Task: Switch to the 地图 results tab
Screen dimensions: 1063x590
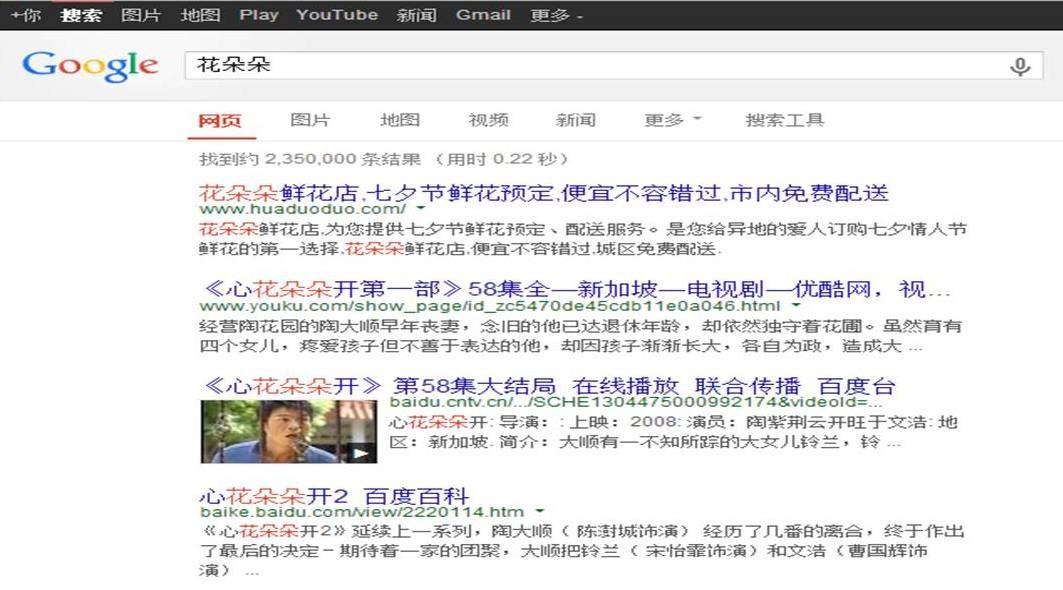Action: [x=400, y=120]
